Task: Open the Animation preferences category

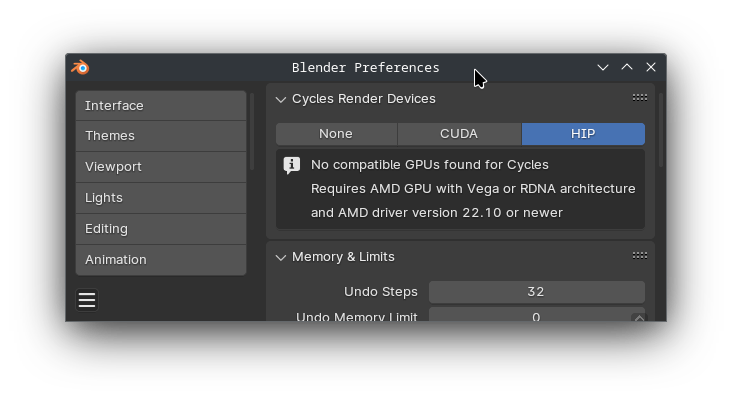Action: click(161, 260)
